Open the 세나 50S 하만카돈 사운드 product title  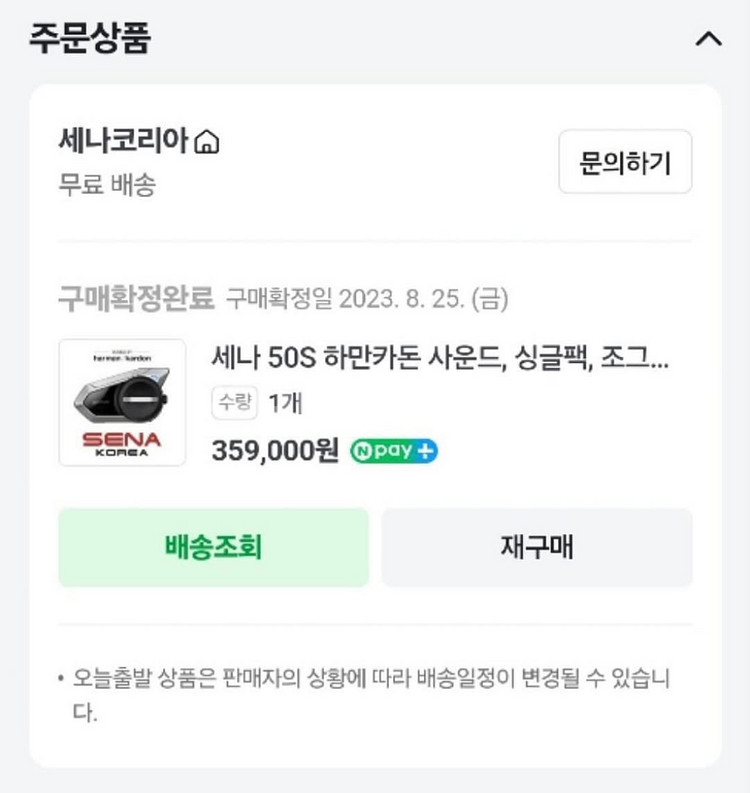point(440,358)
